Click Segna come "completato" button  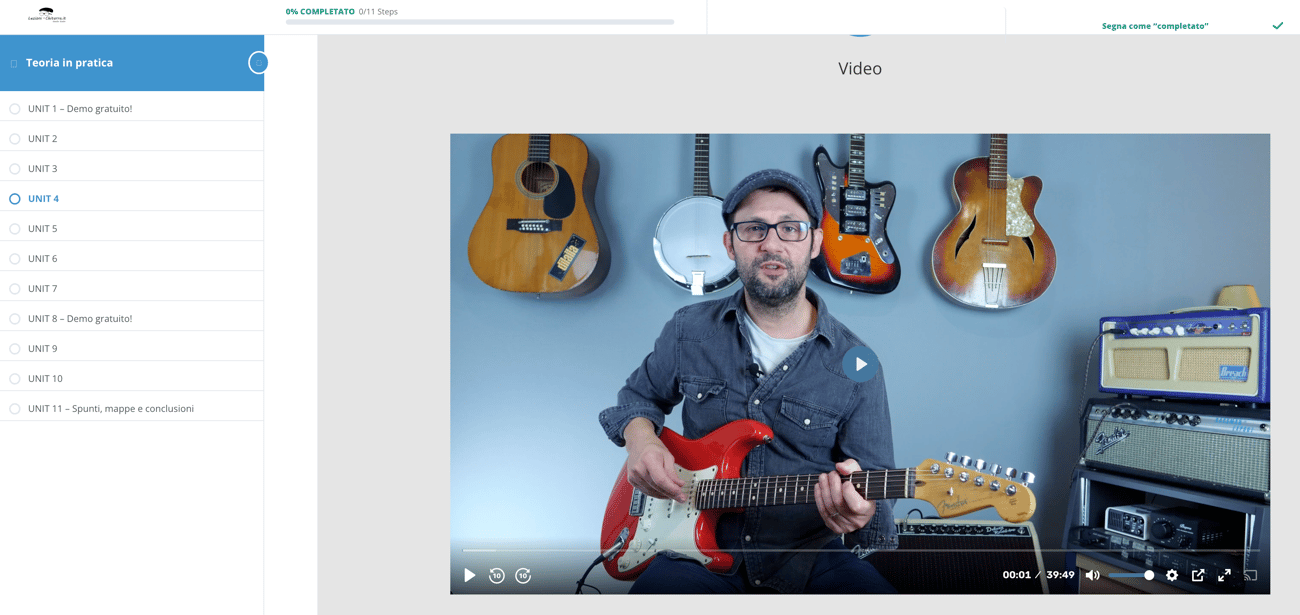pos(1155,26)
